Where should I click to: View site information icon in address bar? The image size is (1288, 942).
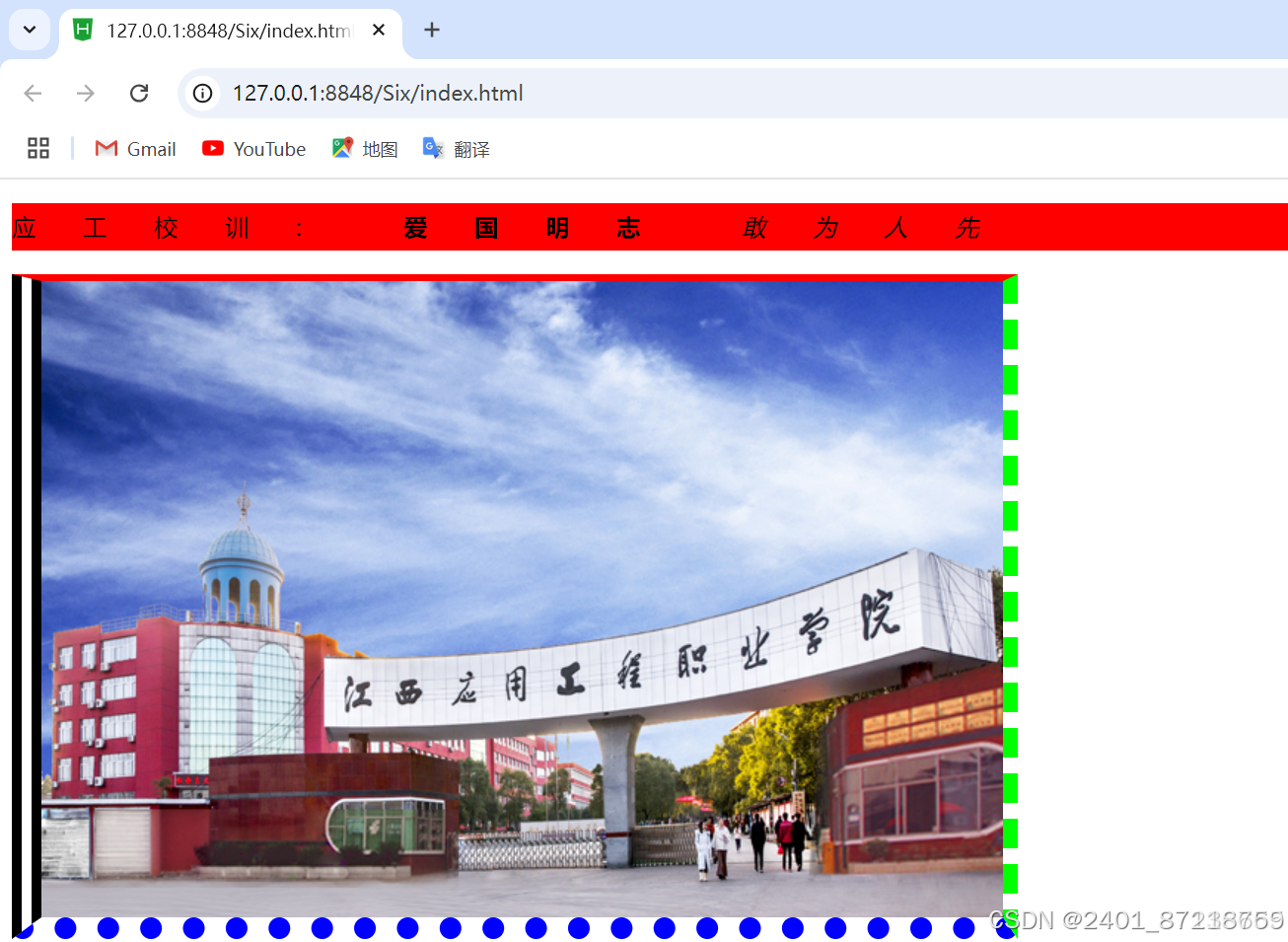[x=202, y=93]
